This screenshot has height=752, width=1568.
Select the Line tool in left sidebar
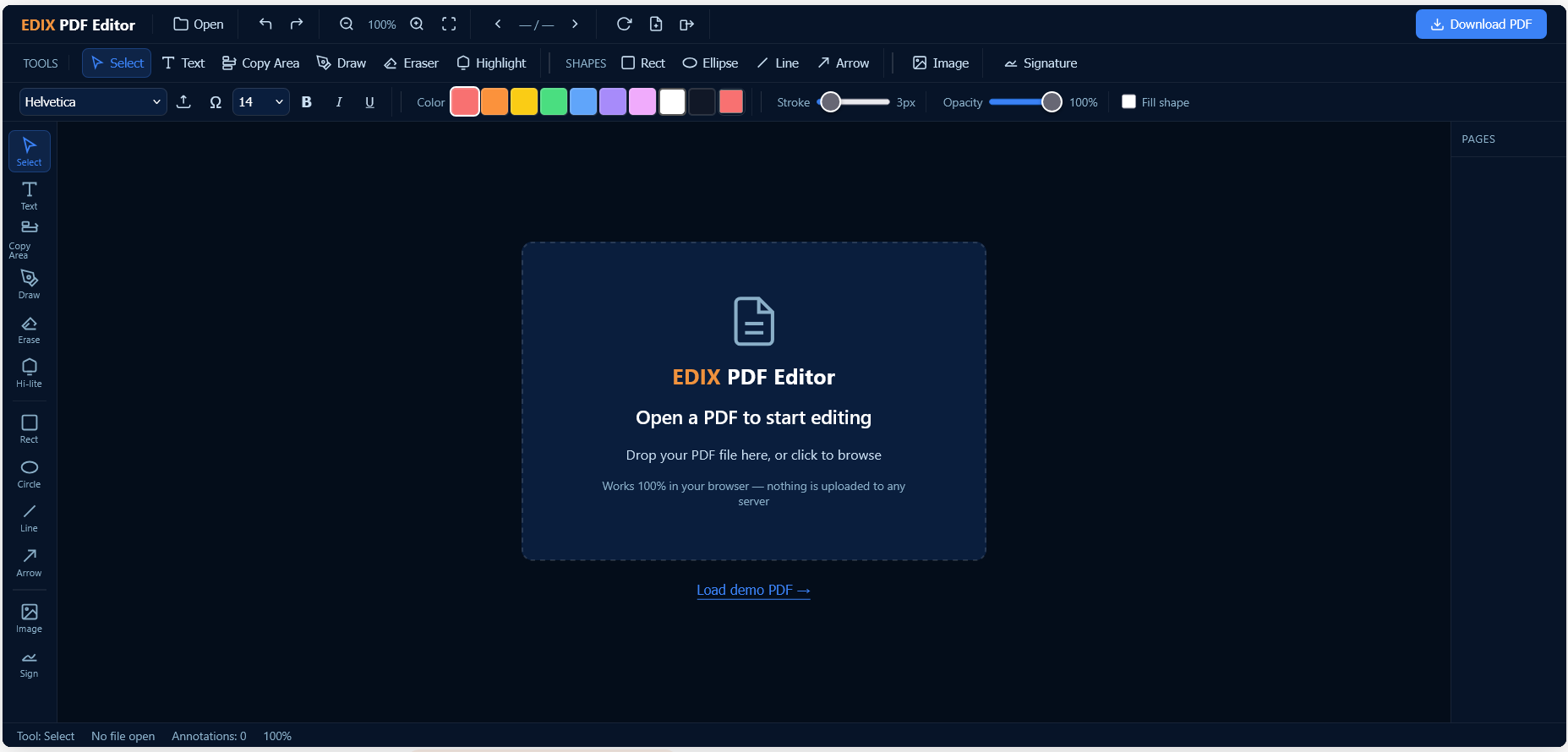(29, 518)
